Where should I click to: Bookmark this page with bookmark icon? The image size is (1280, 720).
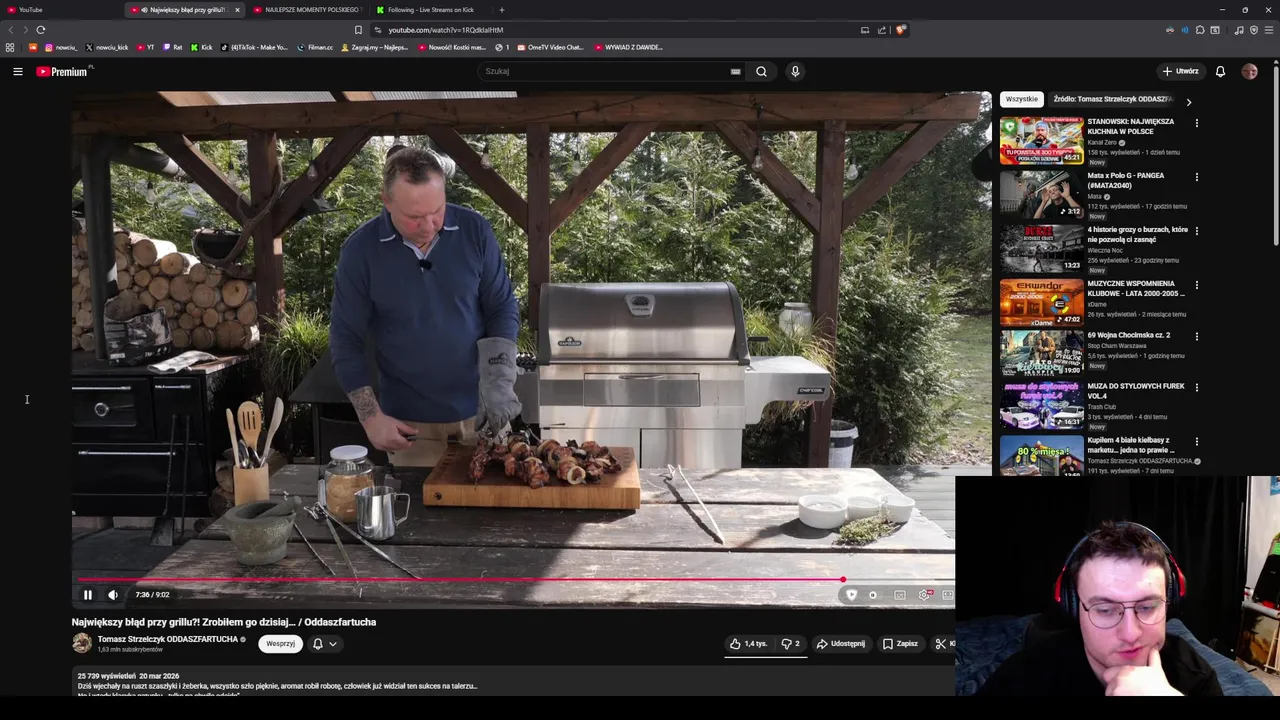click(x=358, y=30)
